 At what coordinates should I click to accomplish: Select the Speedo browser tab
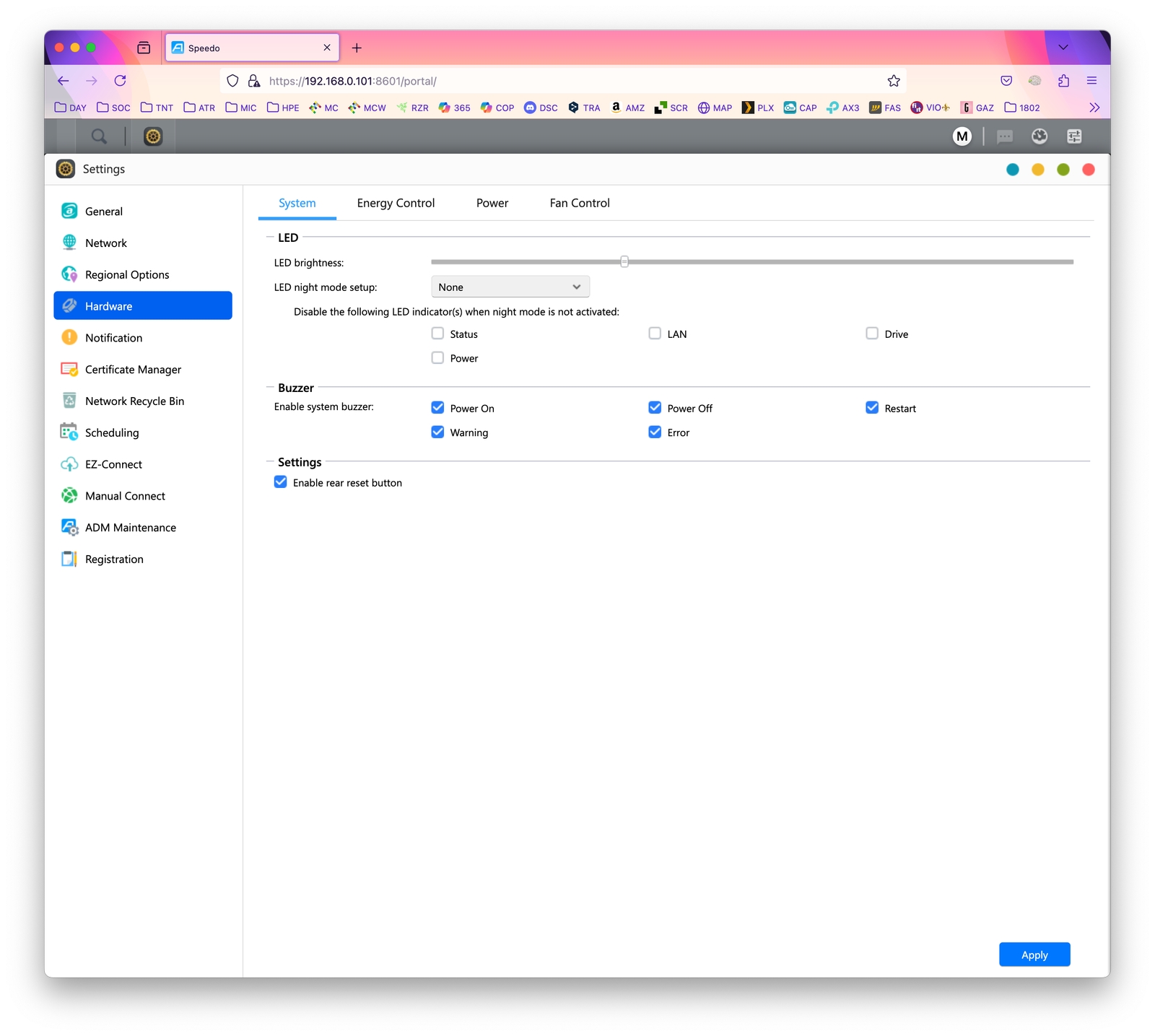[x=252, y=48]
